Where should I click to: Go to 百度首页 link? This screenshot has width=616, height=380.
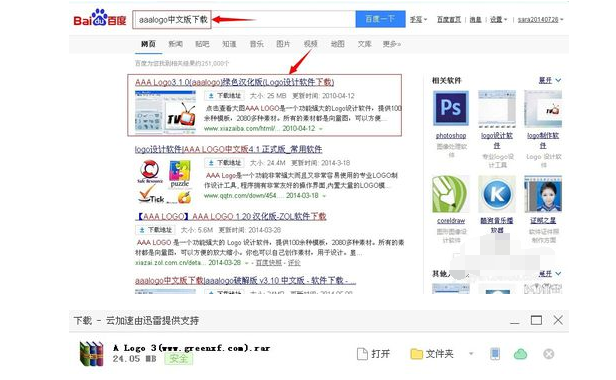[x=449, y=19]
